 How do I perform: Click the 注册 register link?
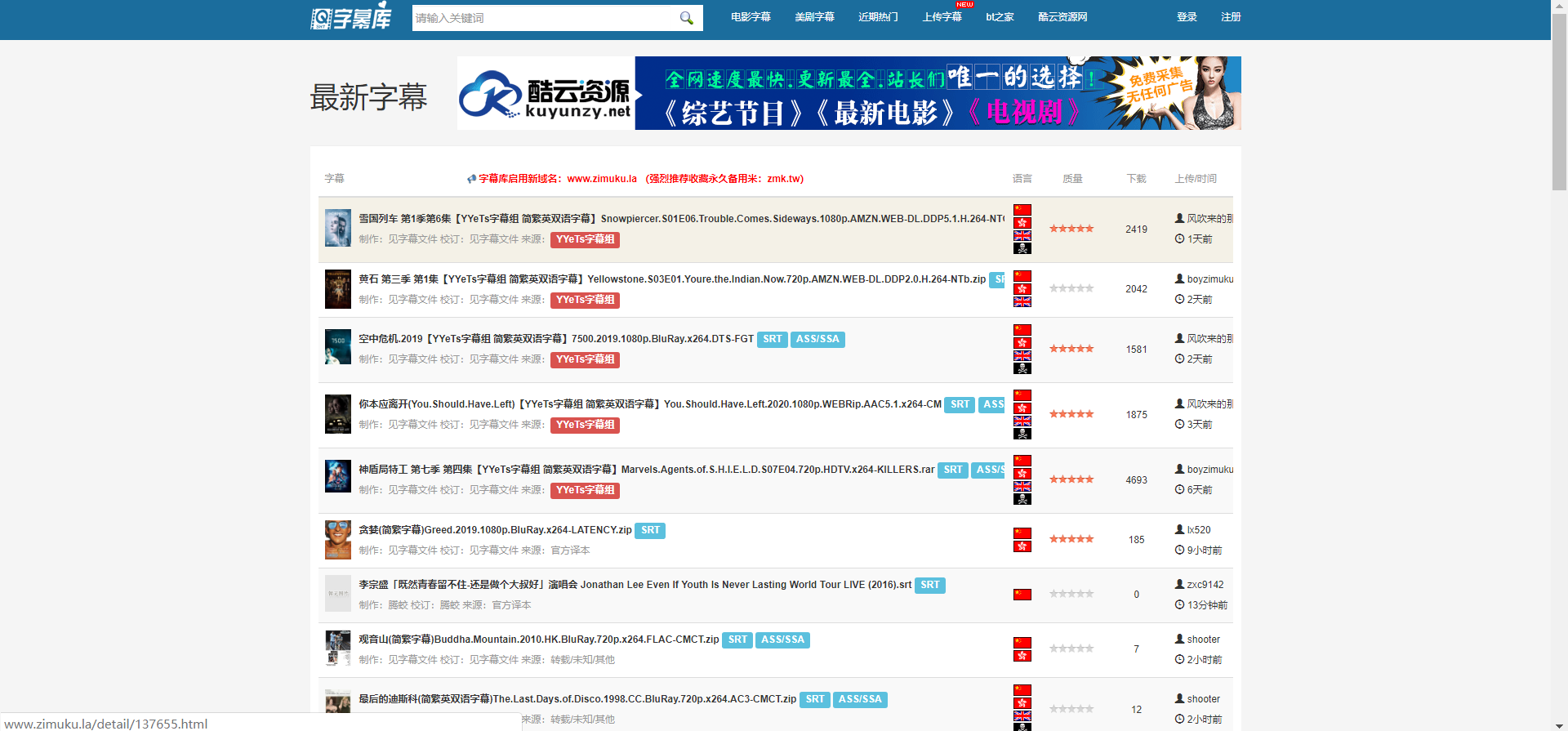point(1231,17)
